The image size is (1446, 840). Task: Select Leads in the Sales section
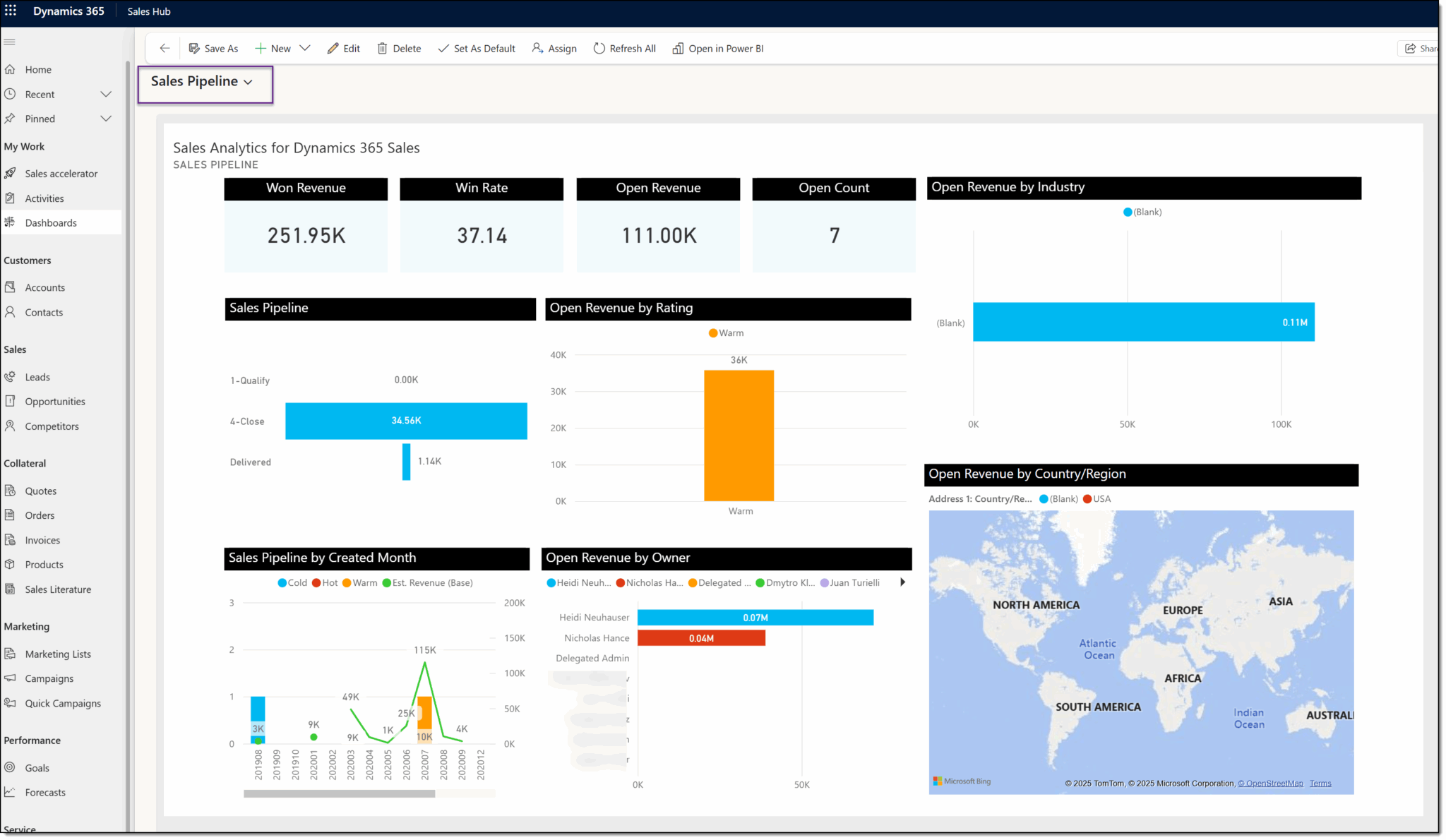(37, 376)
